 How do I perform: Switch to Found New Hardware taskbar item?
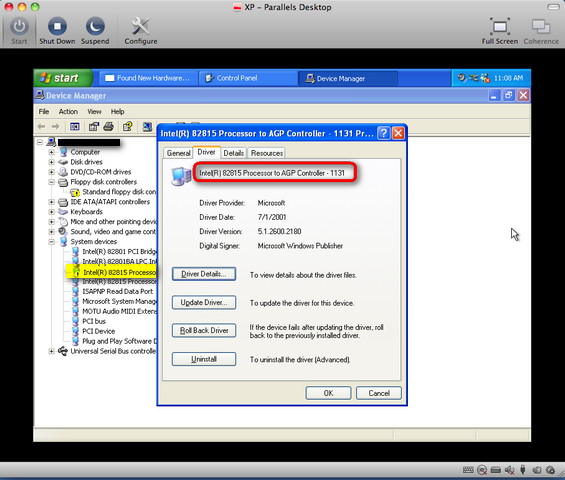pos(148,78)
